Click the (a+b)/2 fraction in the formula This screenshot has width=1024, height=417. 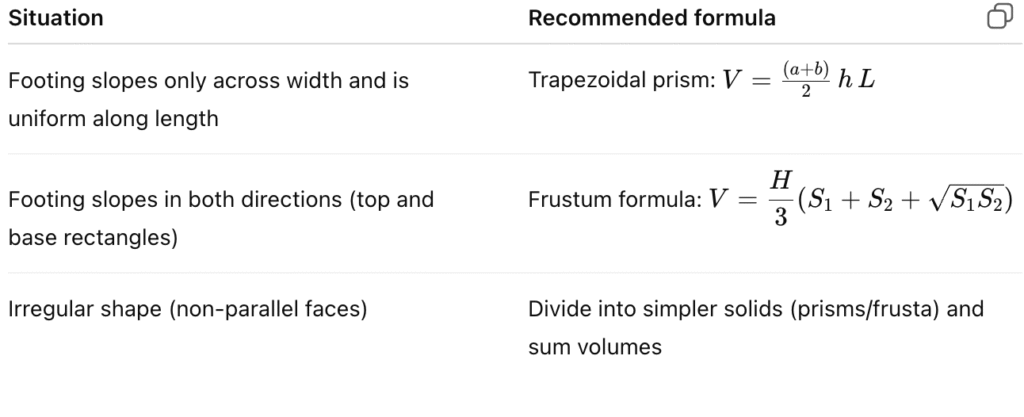[x=806, y=80]
